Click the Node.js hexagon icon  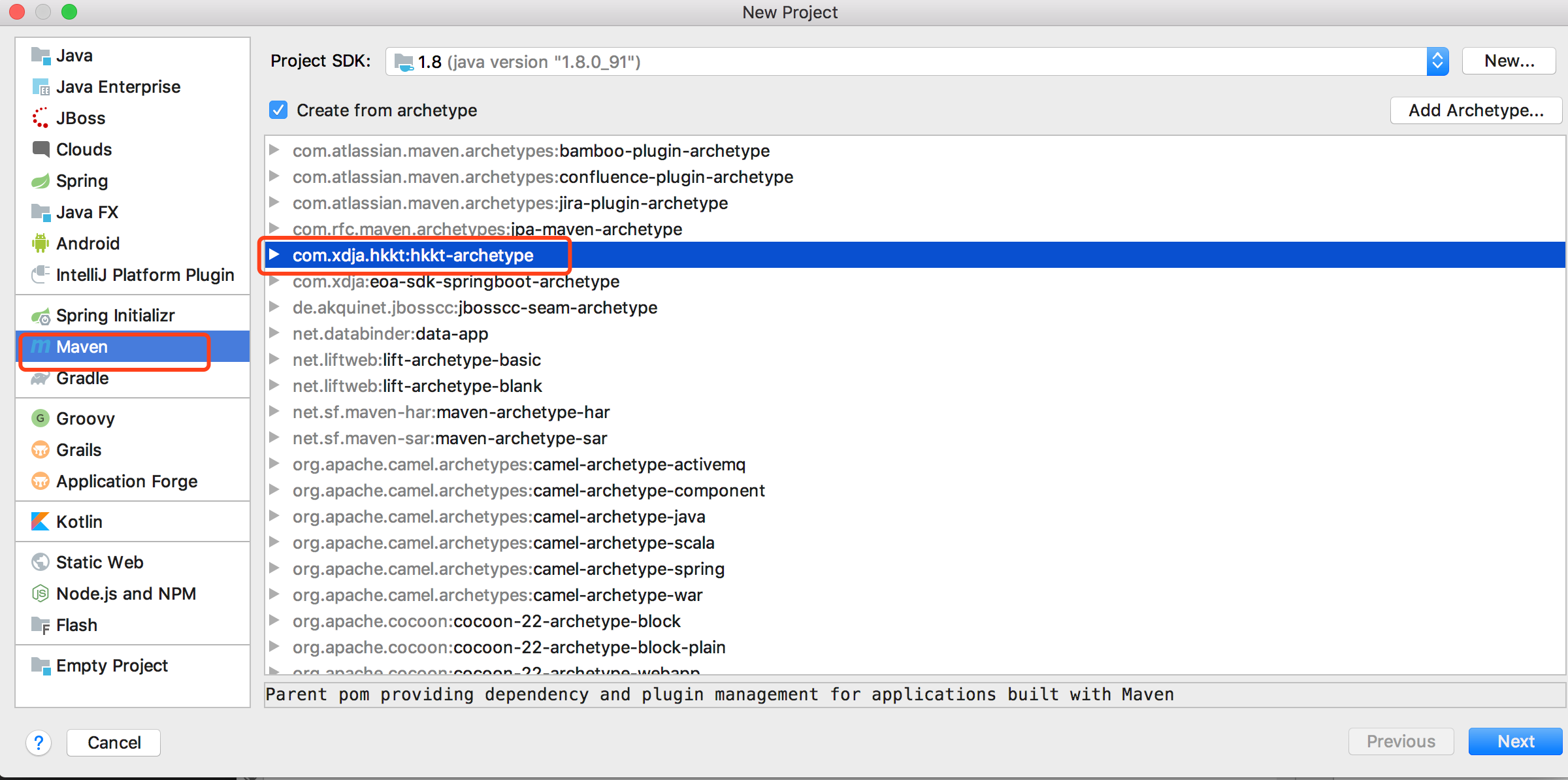point(41,593)
